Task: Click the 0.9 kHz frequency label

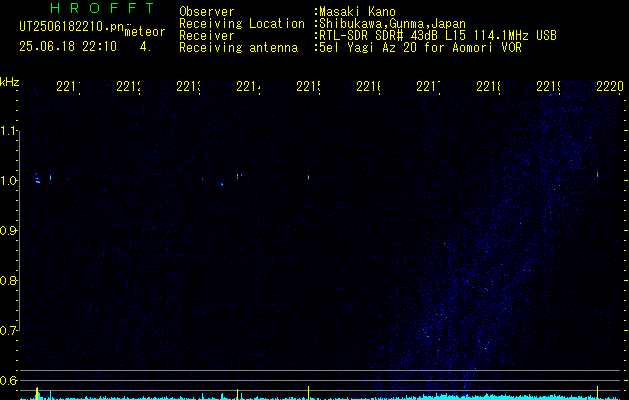Action: coord(9,230)
